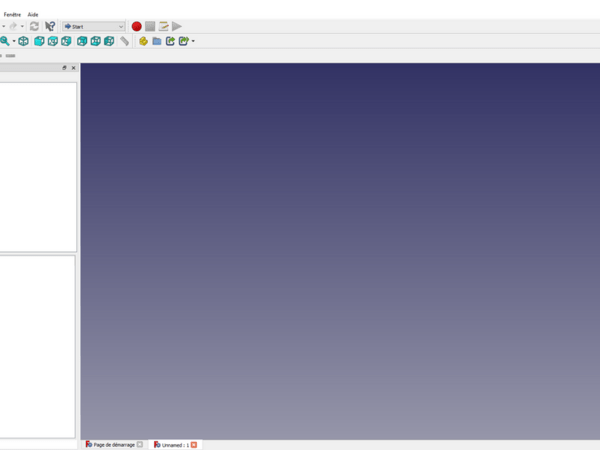
Task: Open the macros dialog notepad icon
Action: 163,26
